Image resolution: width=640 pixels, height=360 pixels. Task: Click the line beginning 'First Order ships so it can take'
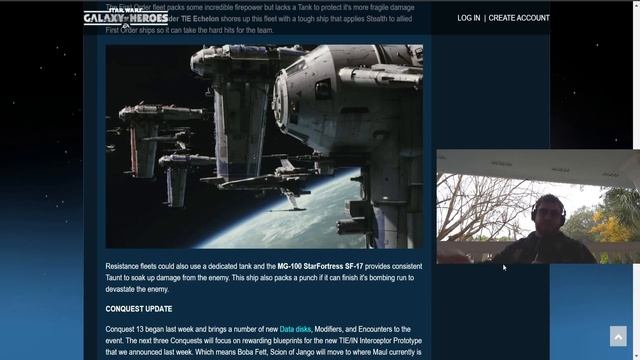coord(189,30)
